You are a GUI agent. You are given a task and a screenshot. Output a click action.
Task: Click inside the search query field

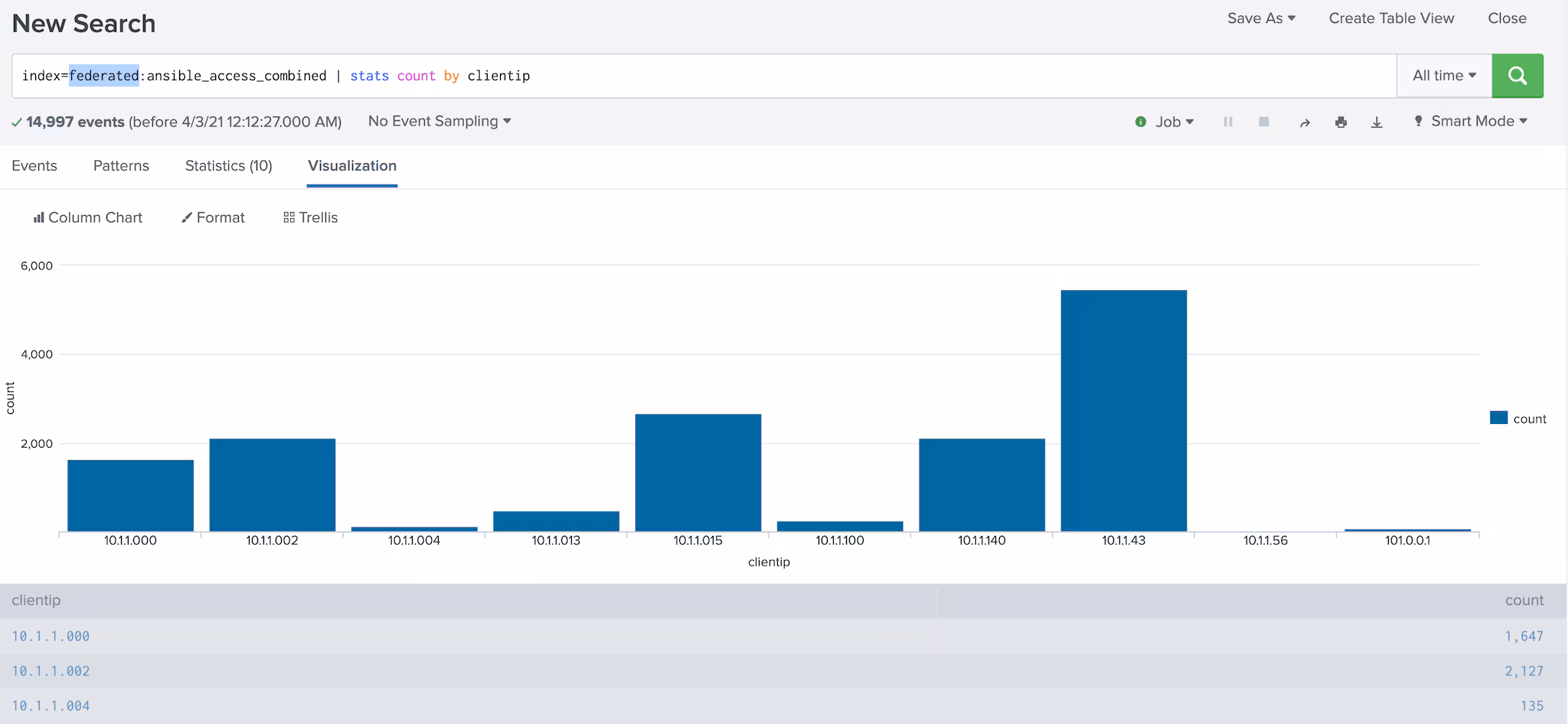tap(919, 76)
